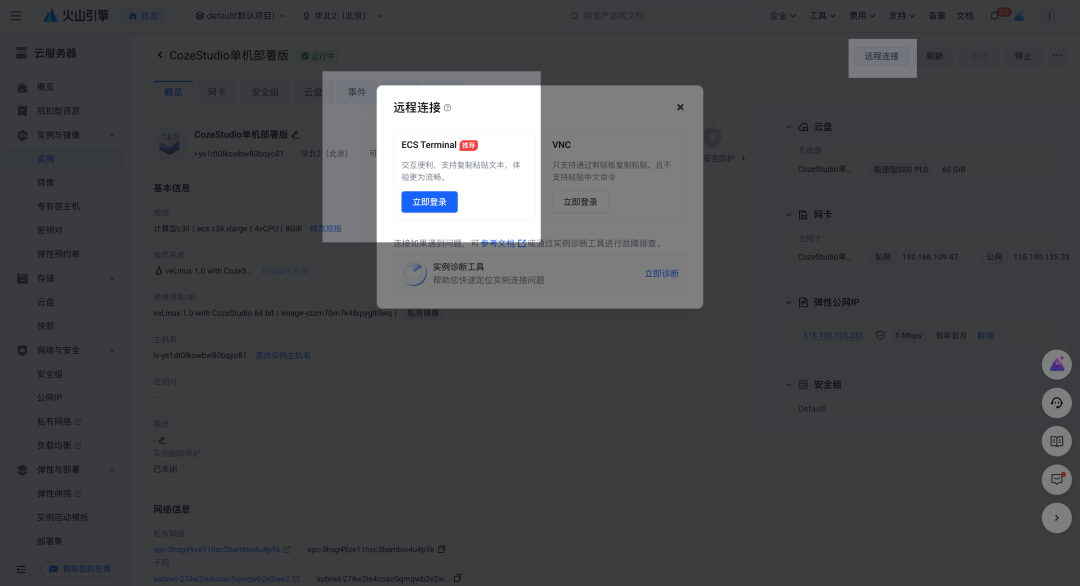Open the 工具 dropdown menu
This screenshot has height=586, width=1080.
822,16
